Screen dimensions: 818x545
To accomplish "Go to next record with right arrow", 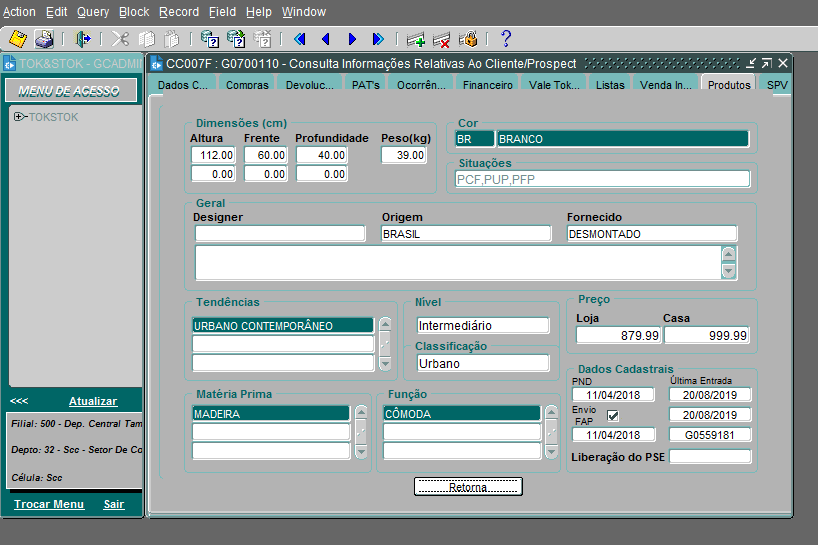I will click(352, 39).
